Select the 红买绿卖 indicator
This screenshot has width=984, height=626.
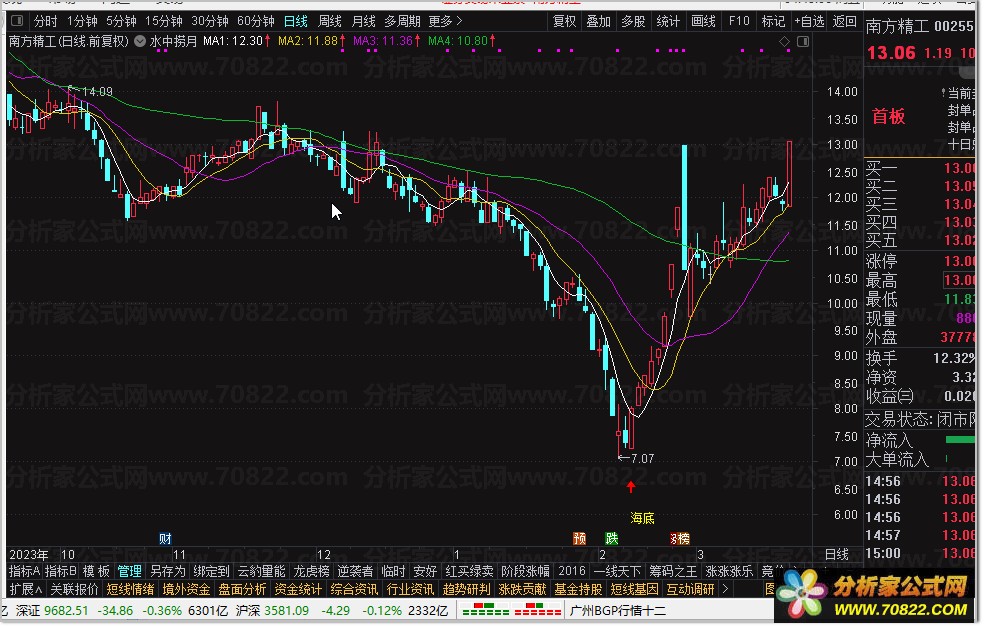(x=469, y=571)
